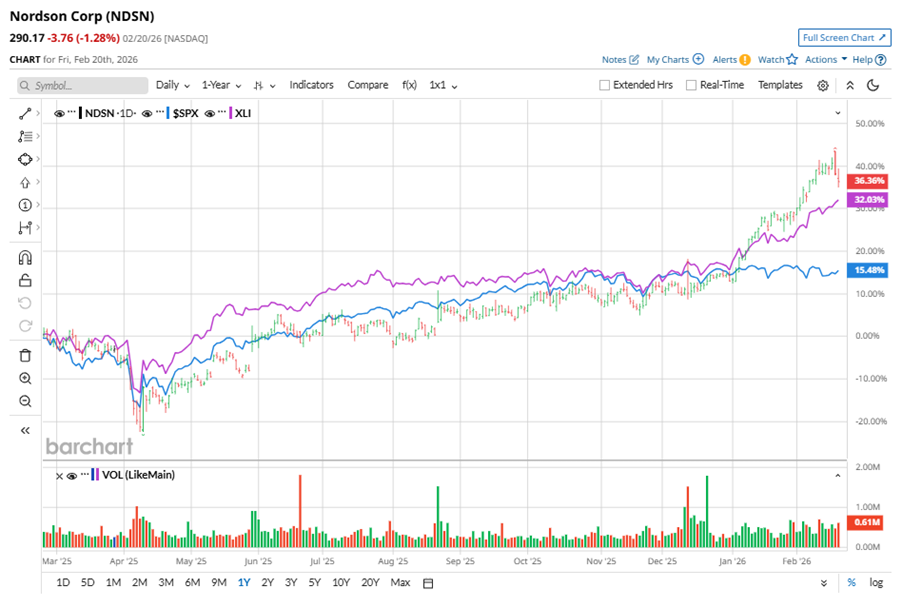Toggle visibility of the VOL indicator
Viewport: 902px width, 608px height.
coord(73,474)
